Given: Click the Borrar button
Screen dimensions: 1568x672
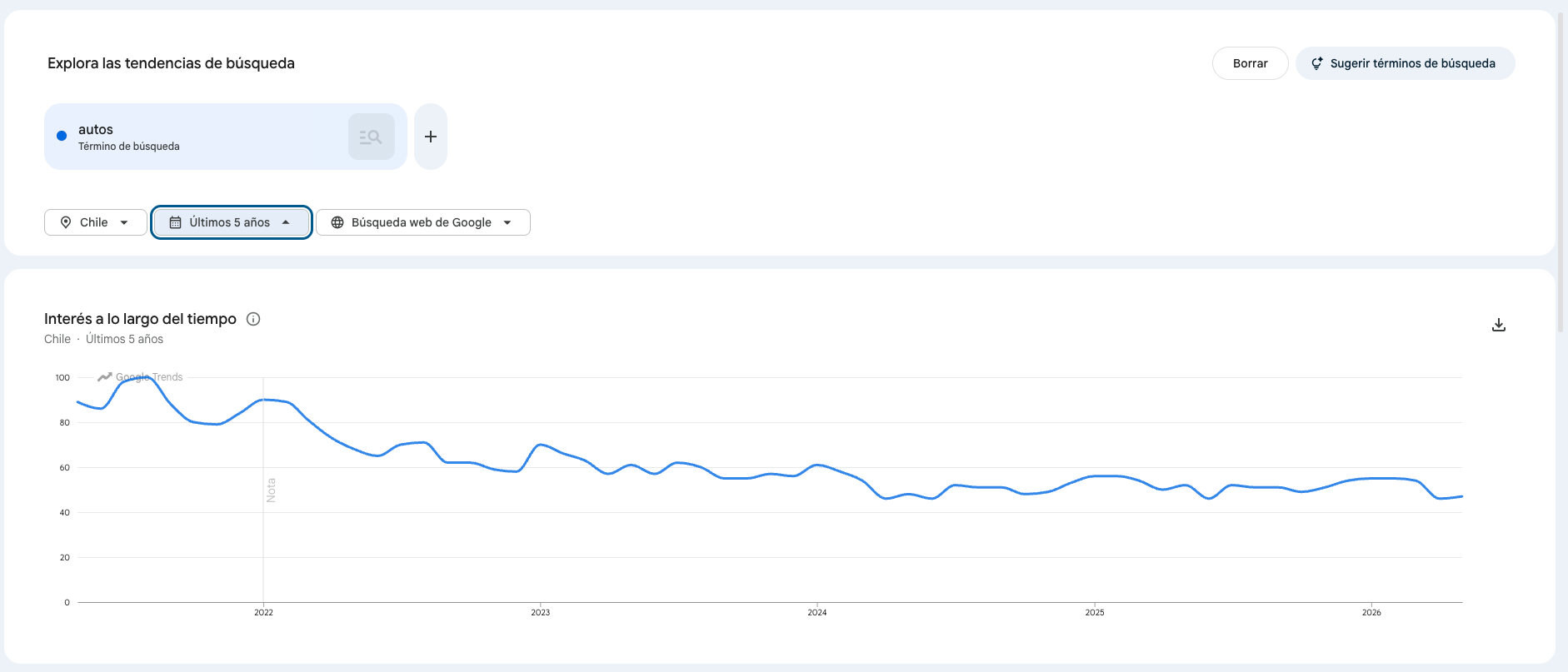Looking at the screenshot, I should (x=1251, y=63).
